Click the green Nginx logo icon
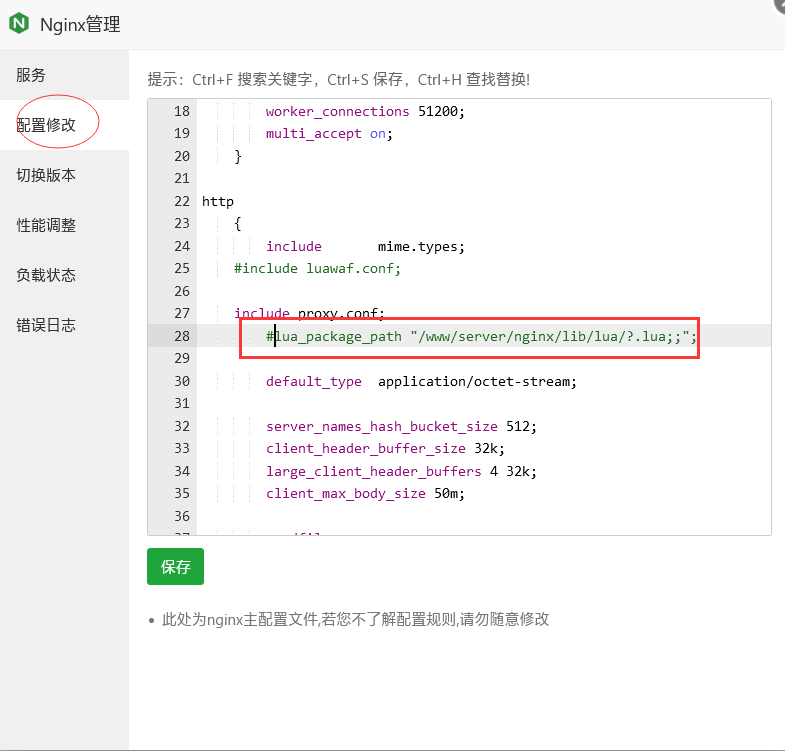785x751 pixels. click(x=19, y=23)
